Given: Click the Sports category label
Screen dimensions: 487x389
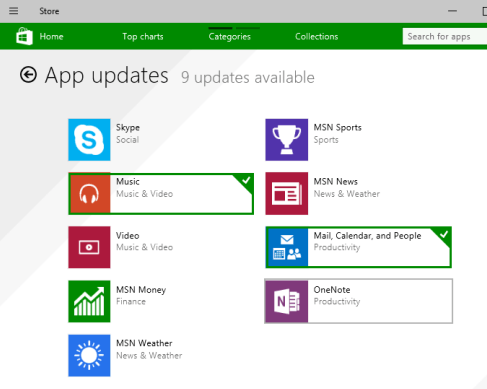Looking at the screenshot, I should 326,140.
